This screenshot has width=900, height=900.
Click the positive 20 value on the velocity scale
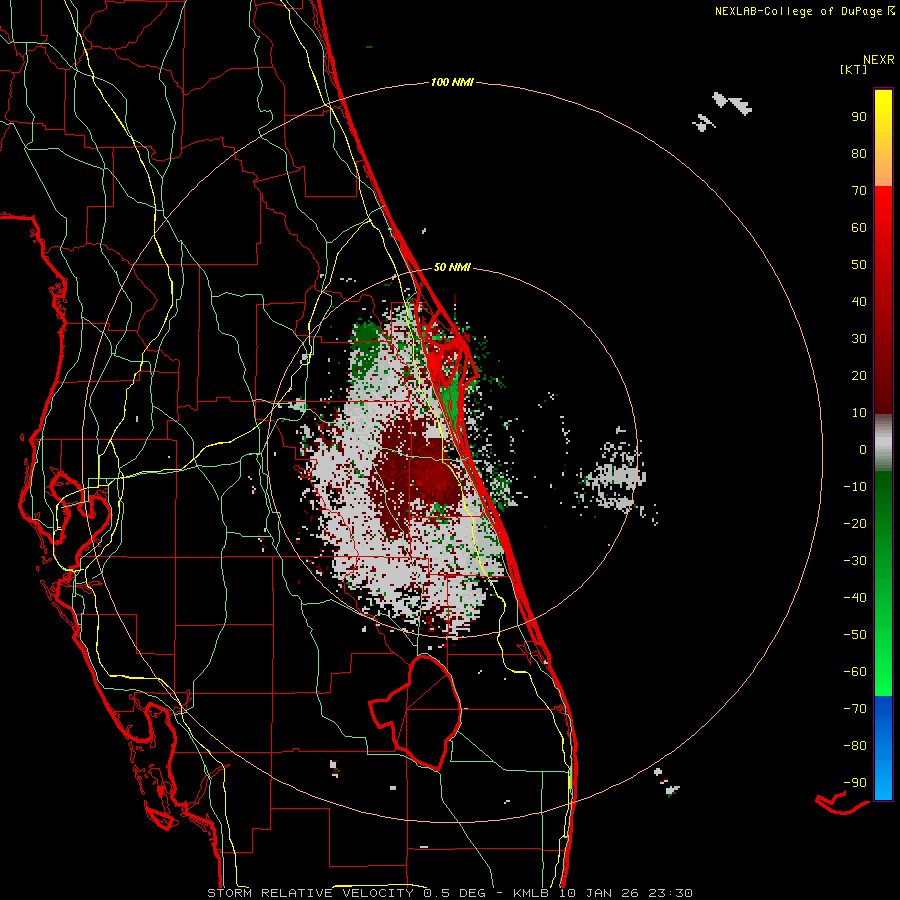click(x=859, y=375)
